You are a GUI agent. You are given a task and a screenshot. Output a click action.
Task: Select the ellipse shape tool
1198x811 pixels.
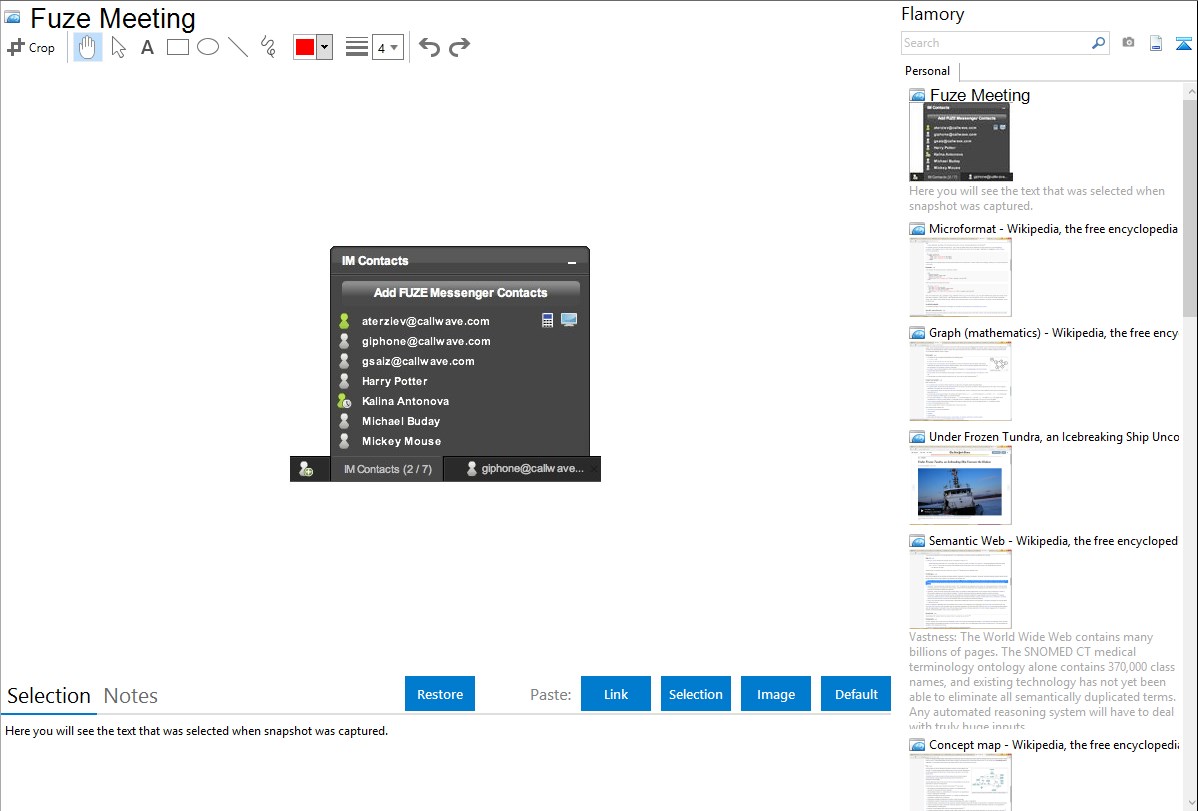tap(208, 47)
